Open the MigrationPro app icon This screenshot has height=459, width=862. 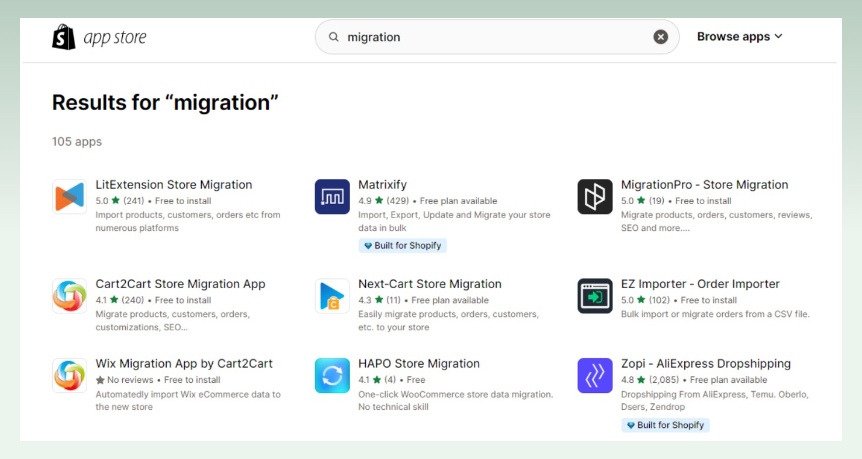[x=595, y=196]
